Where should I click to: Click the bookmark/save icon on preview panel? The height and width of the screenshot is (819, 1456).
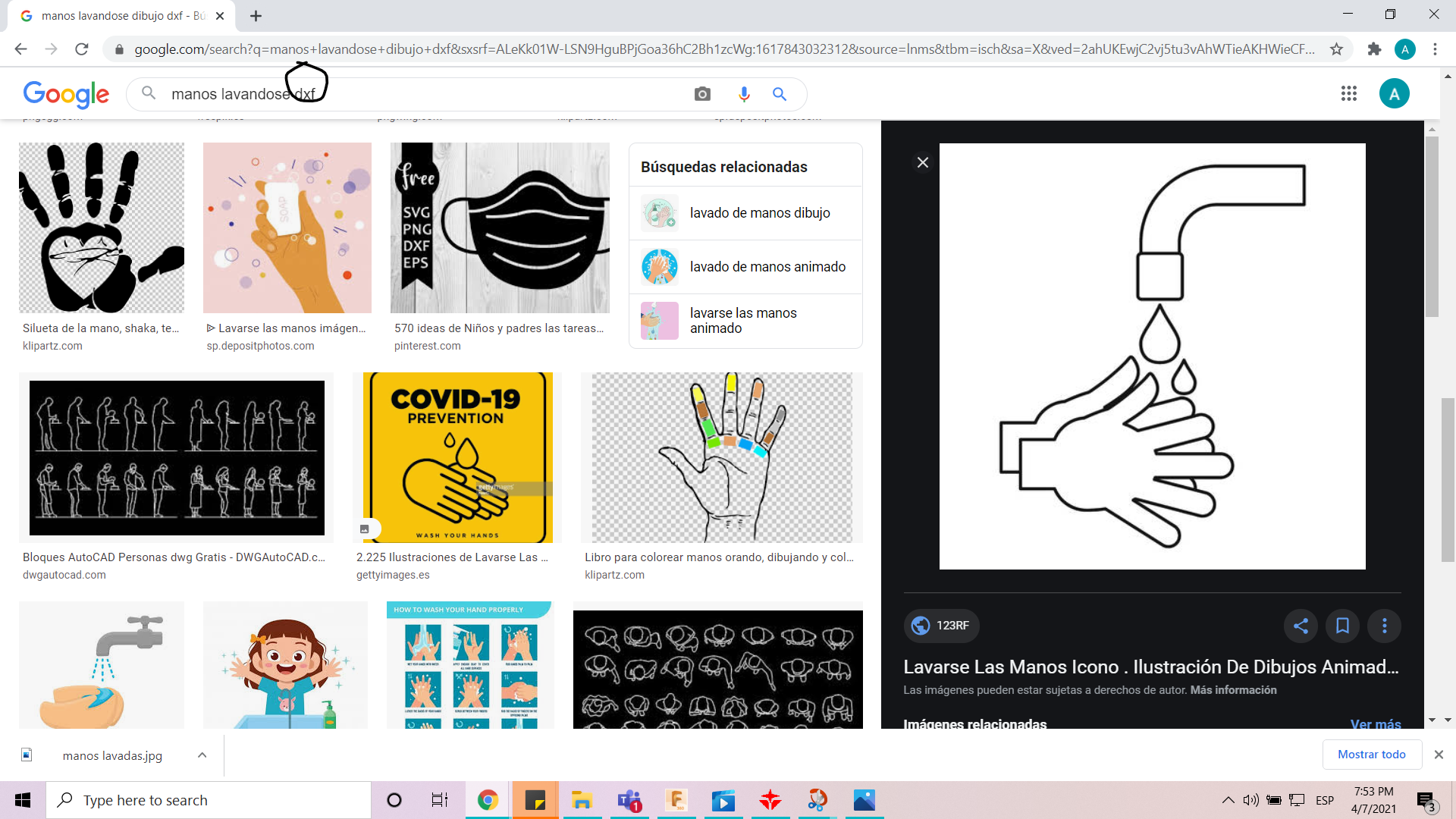(x=1343, y=625)
